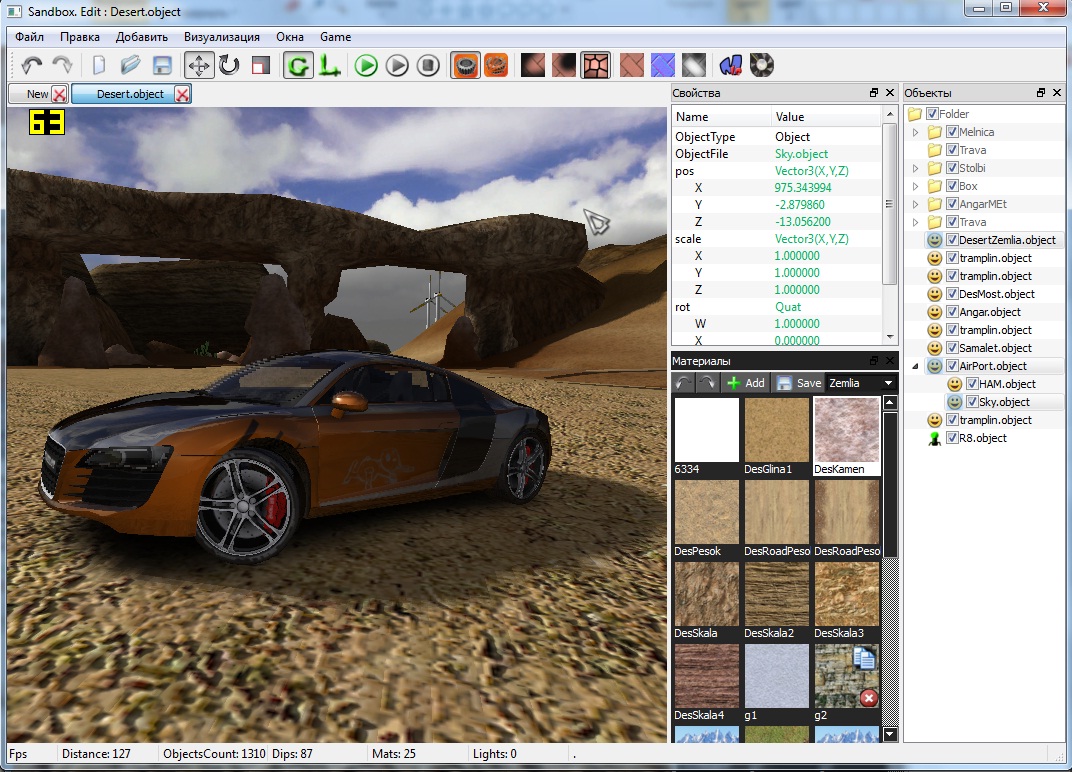Select the Move tool with four arrows
This screenshot has height=772, width=1072.
[198, 66]
